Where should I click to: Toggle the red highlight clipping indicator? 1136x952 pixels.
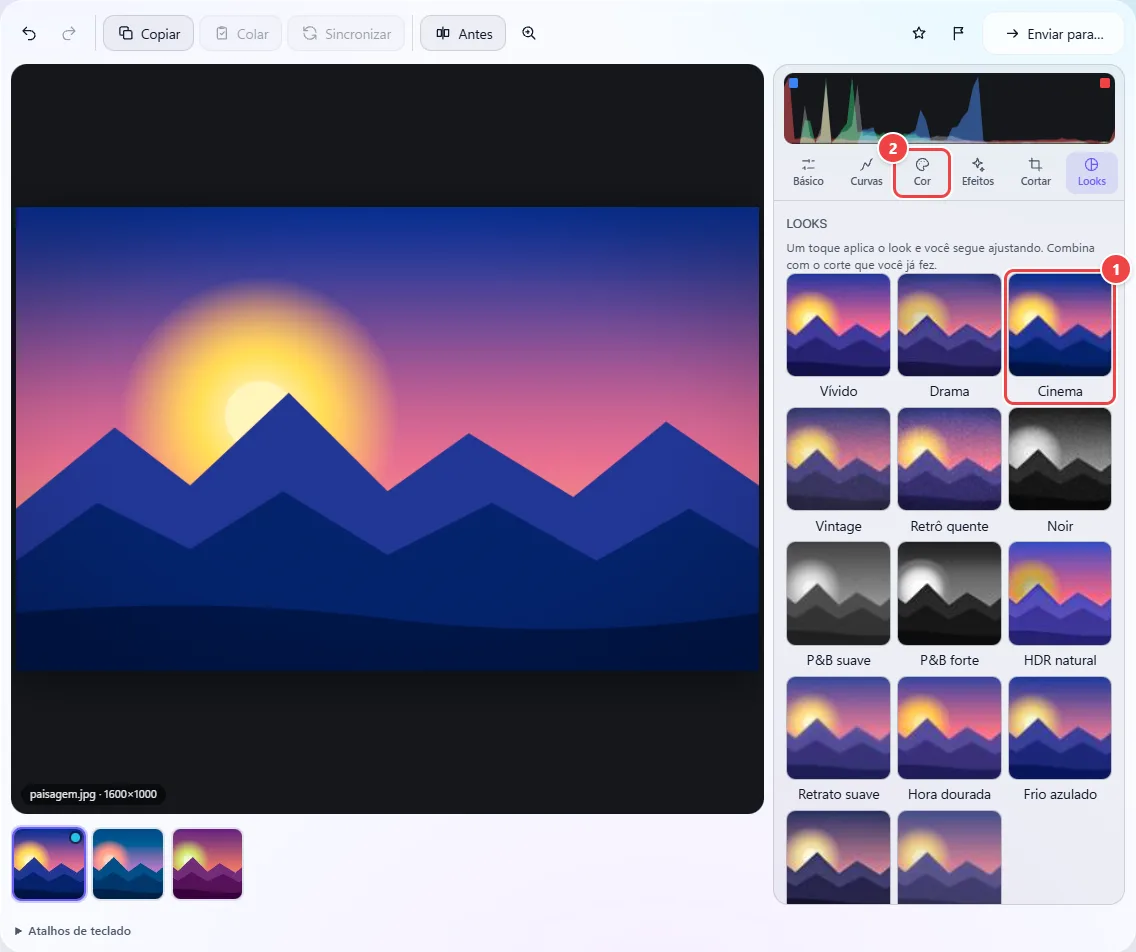1104,83
